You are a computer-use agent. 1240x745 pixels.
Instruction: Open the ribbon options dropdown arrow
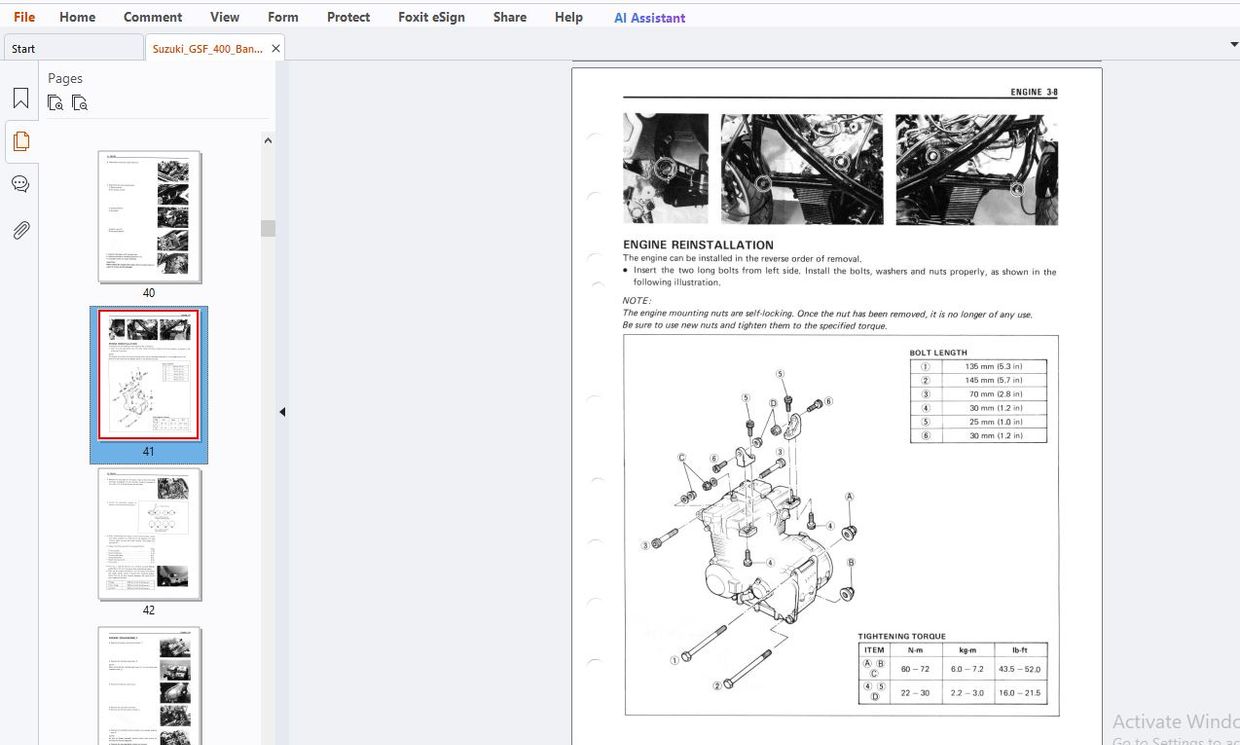pyautogui.click(x=1233, y=43)
